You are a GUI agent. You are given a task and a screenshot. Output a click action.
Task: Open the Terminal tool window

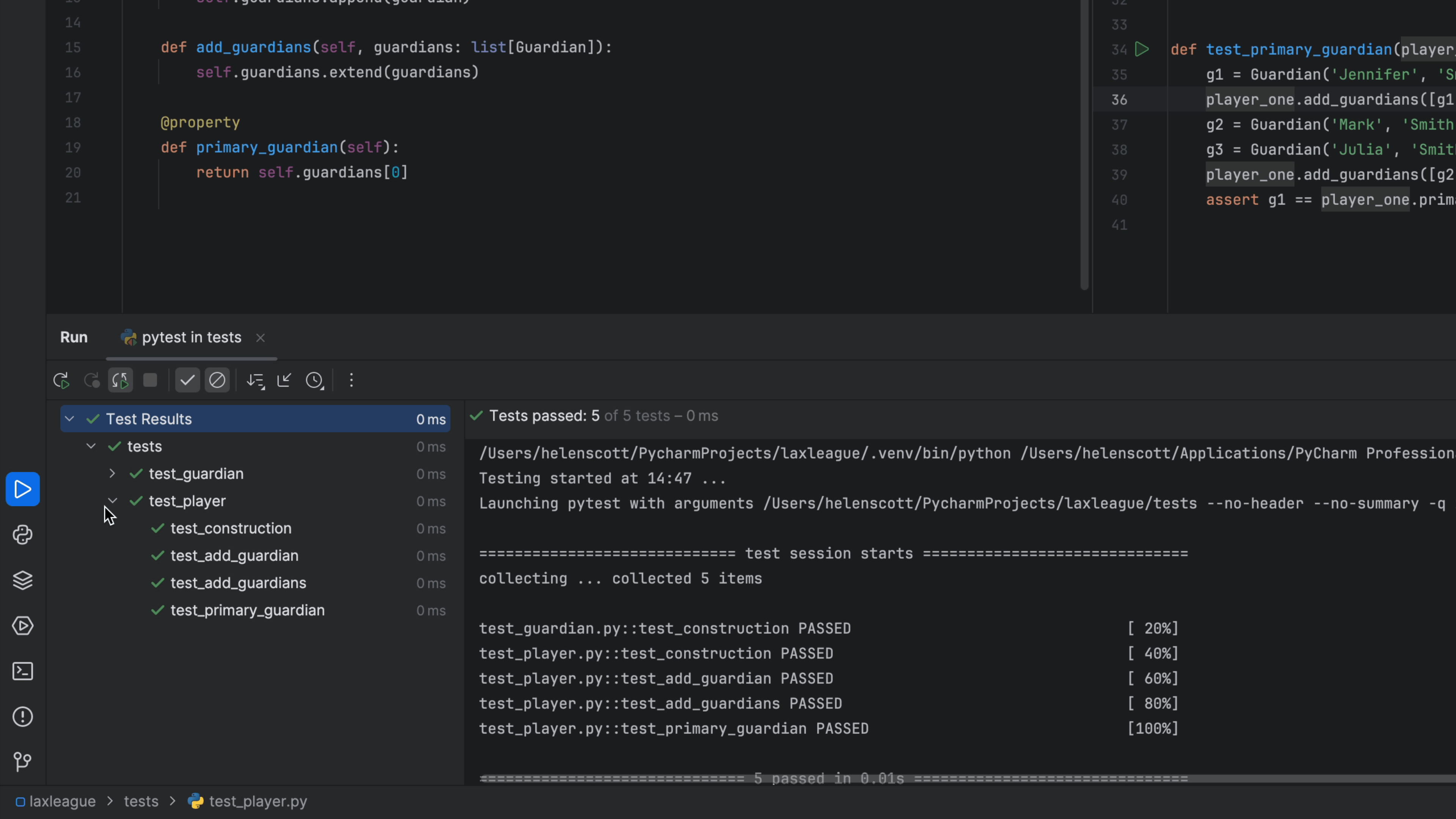click(x=23, y=671)
